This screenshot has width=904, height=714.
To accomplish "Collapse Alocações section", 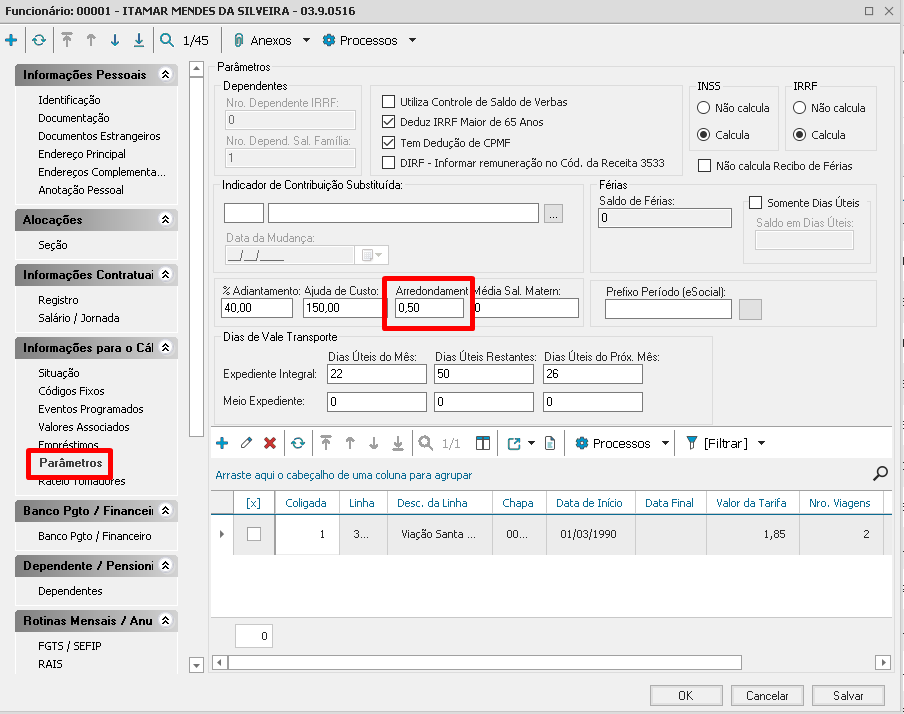I will (x=165, y=219).
